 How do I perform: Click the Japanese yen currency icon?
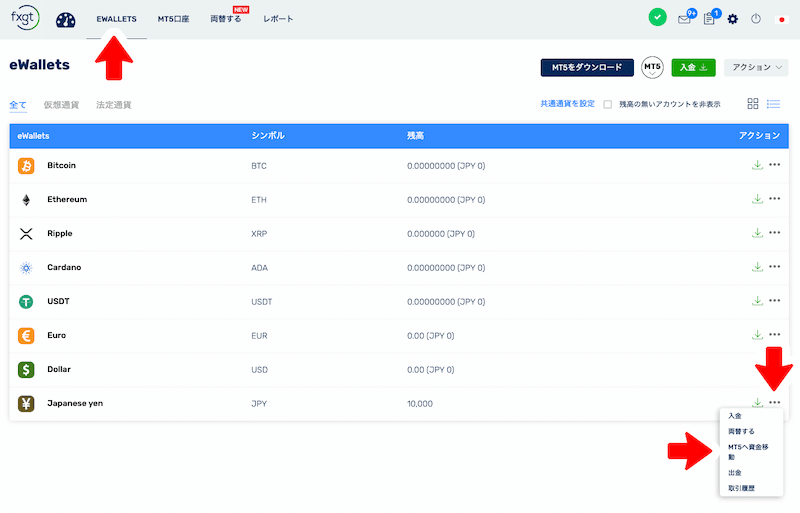click(x=26, y=404)
